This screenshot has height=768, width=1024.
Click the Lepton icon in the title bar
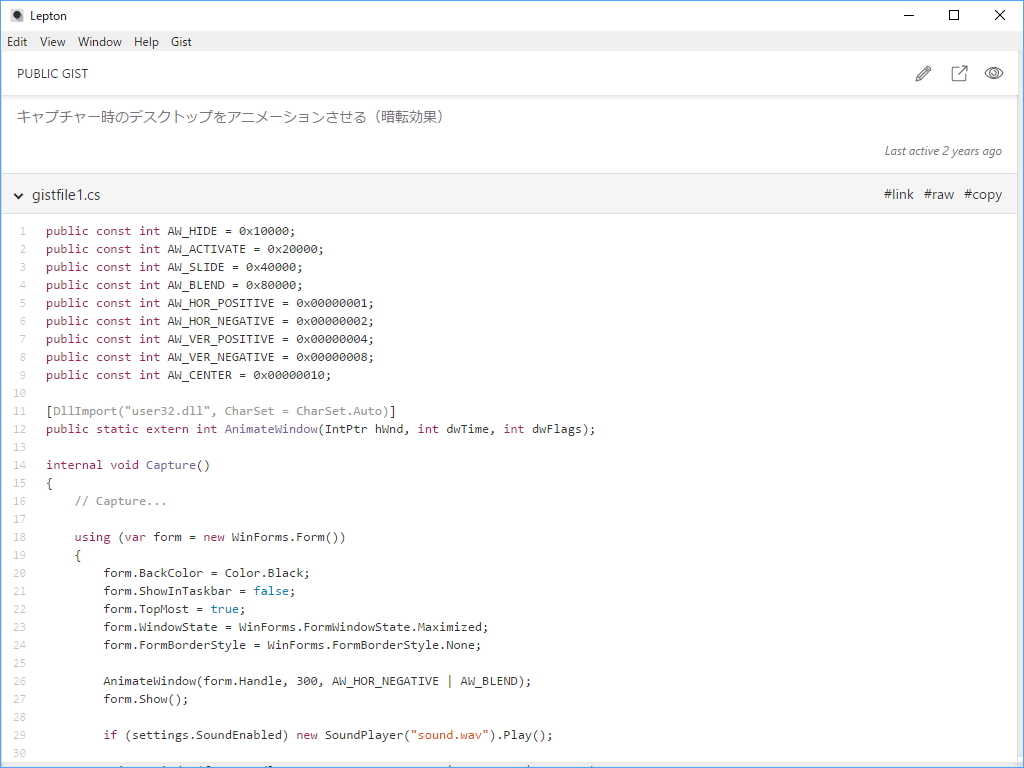point(16,15)
